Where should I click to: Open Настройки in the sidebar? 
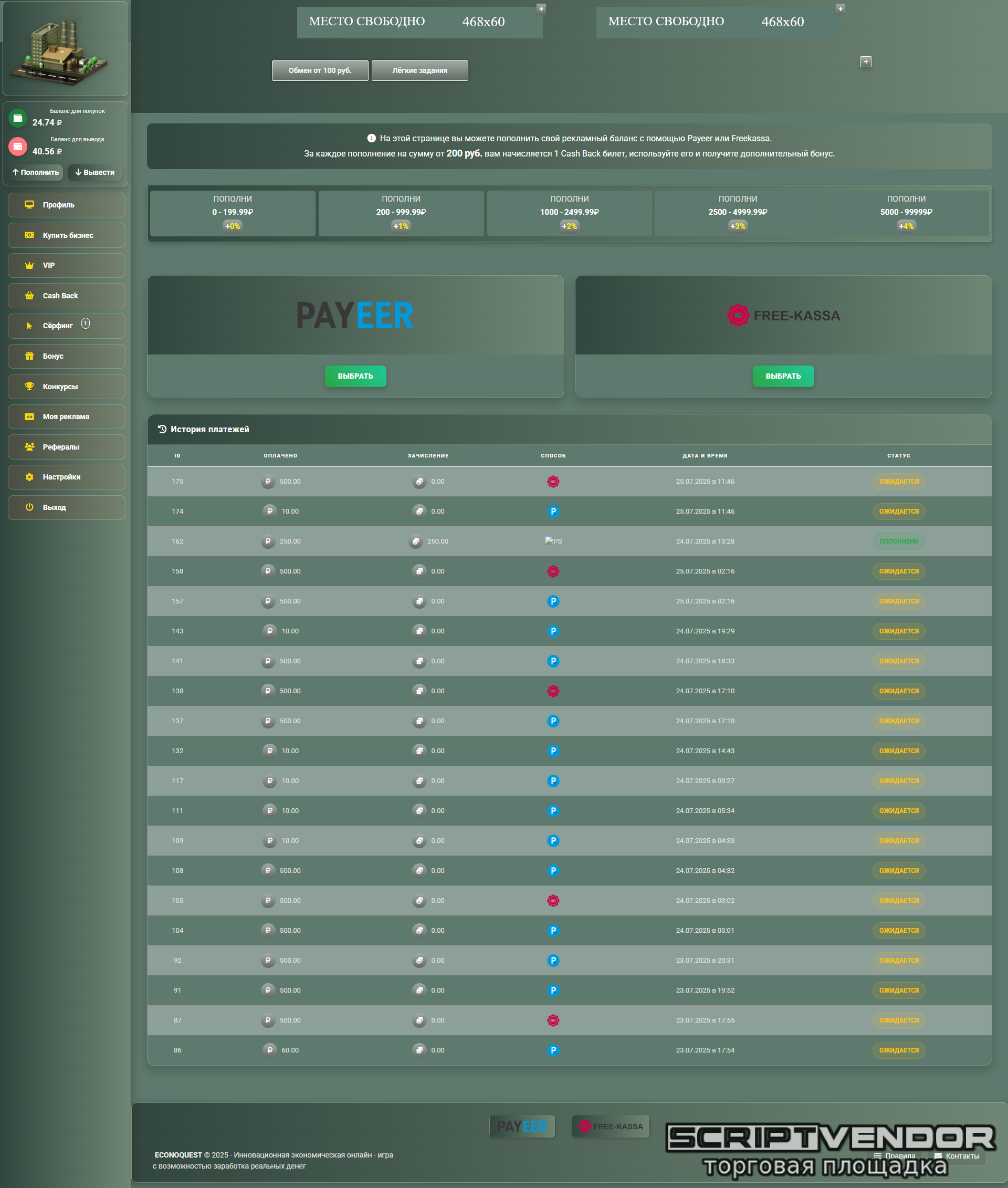coord(66,477)
